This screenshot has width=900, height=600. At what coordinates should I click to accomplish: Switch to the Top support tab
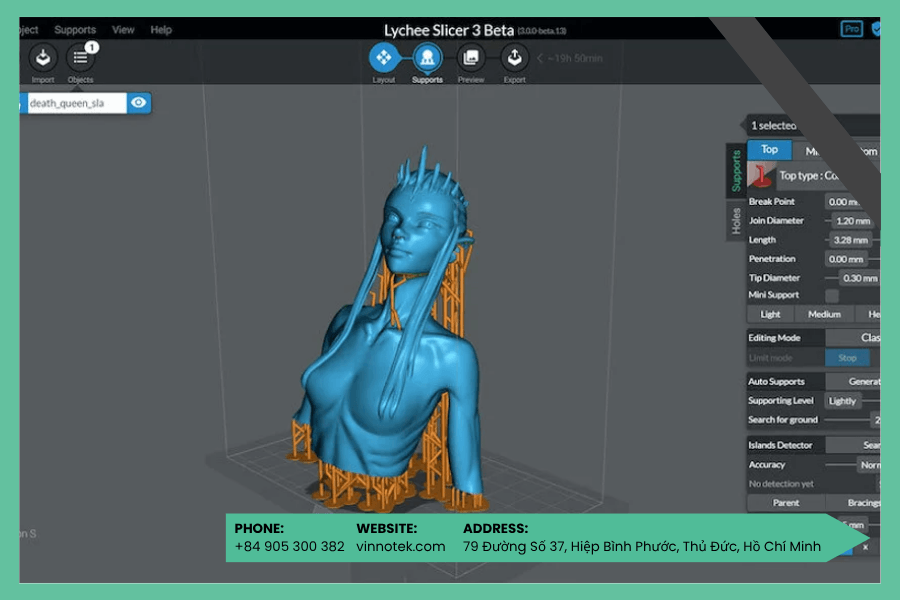tap(769, 149)
